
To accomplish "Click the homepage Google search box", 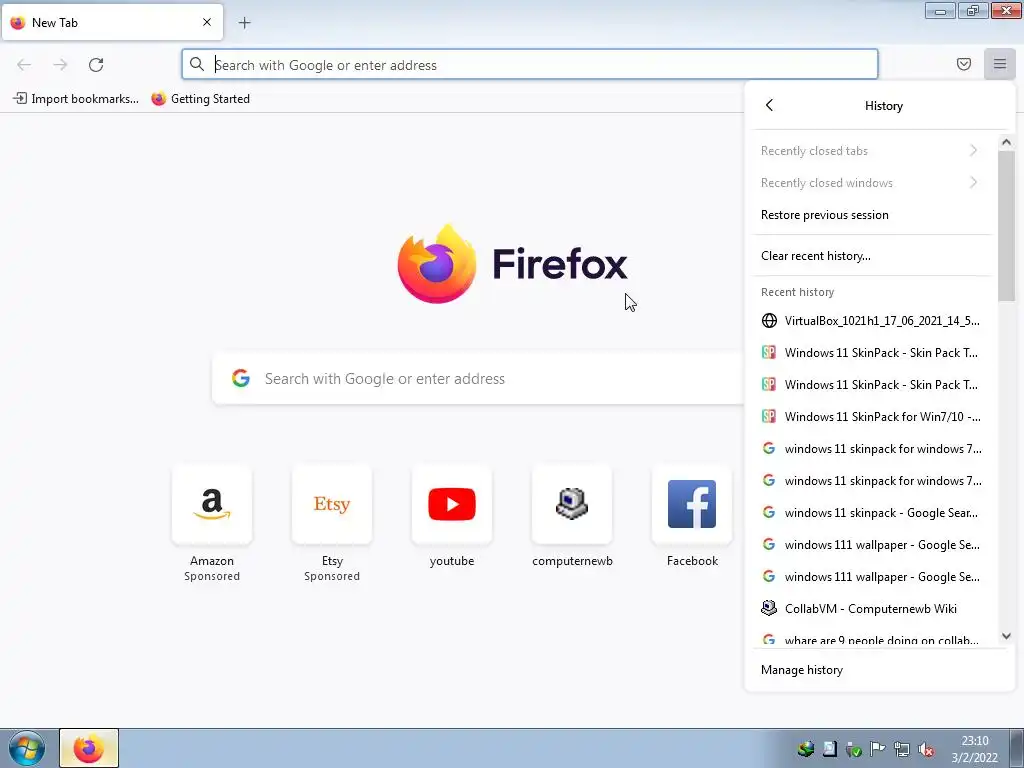I will 478,379.
